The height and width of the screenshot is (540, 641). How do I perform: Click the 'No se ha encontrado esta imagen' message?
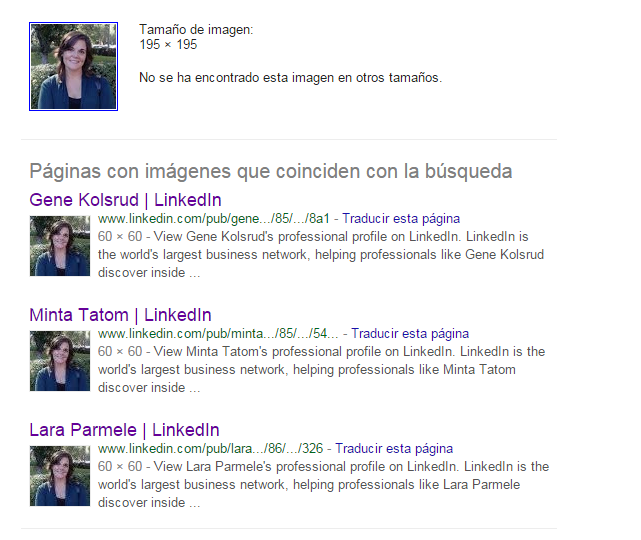click(291, 78)
